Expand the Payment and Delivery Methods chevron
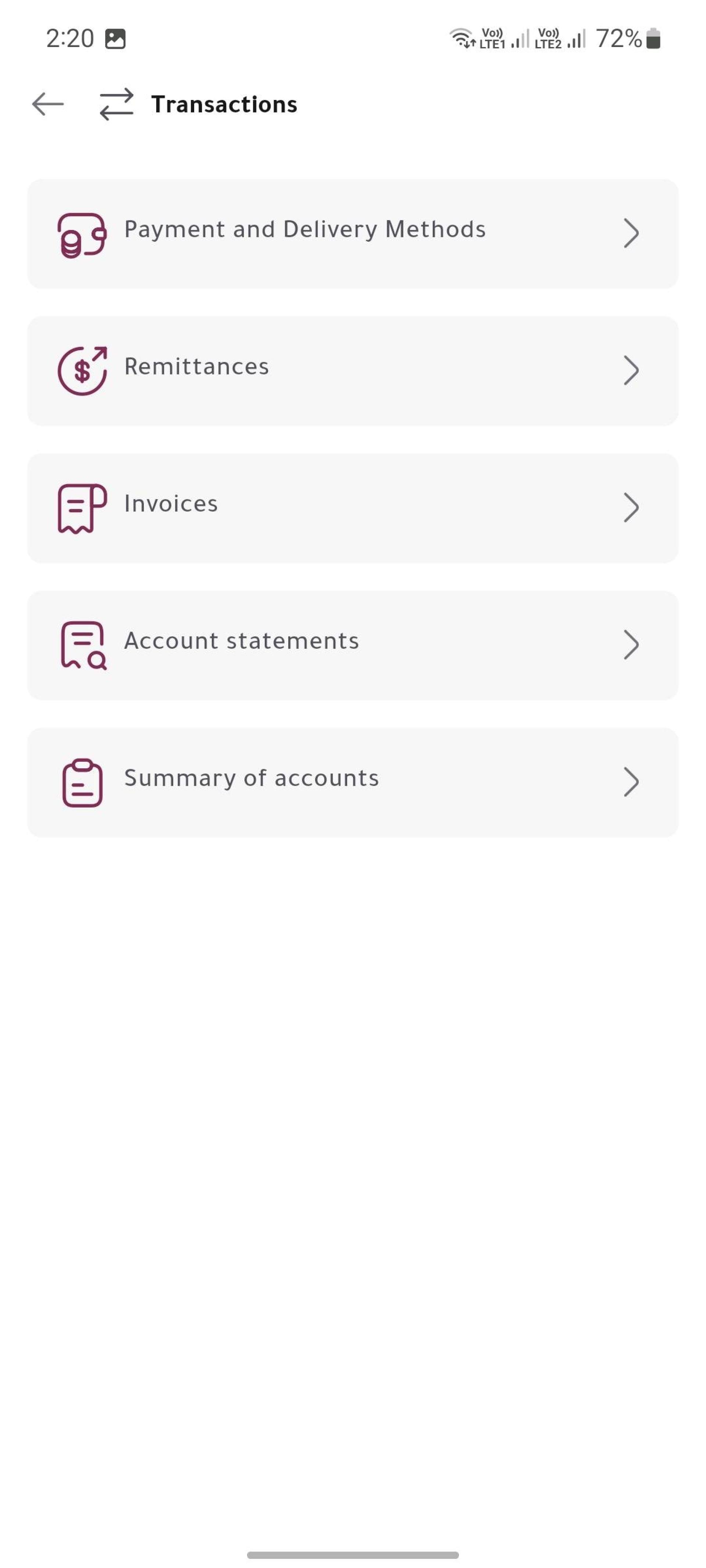The width and height of the screenshot is (706, 1568). point(631,234)
